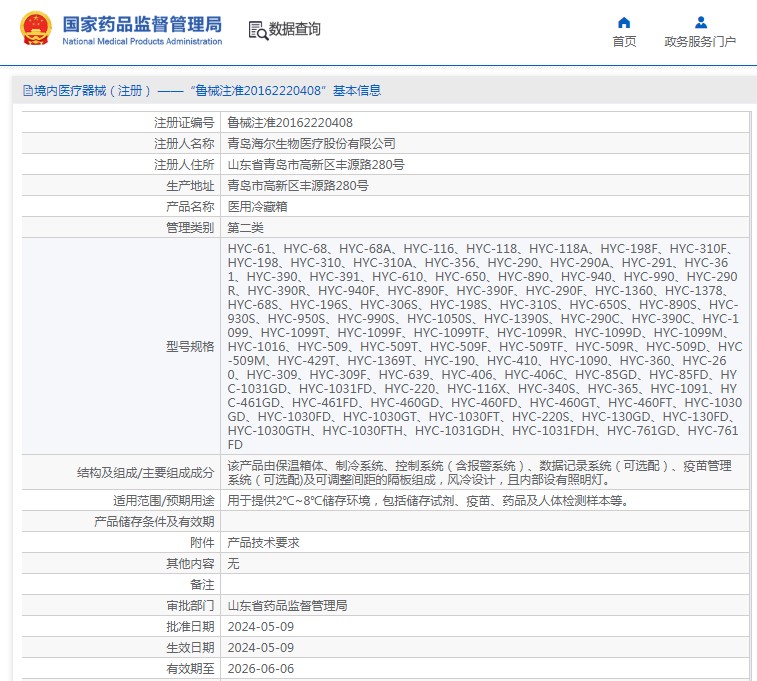
Task: Select the 注册证编号 value 鲁械注准20162220408
Action: [290, 122]
